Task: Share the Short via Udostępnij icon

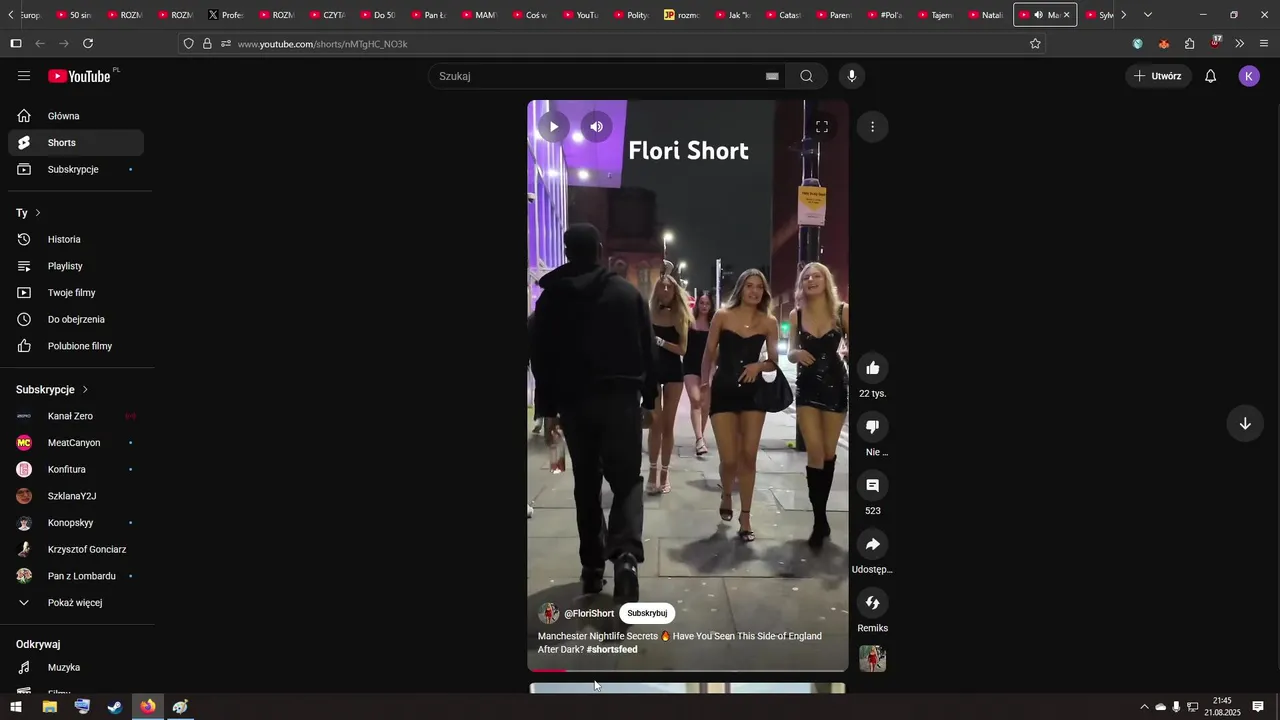Action: (x=873, y=544)
